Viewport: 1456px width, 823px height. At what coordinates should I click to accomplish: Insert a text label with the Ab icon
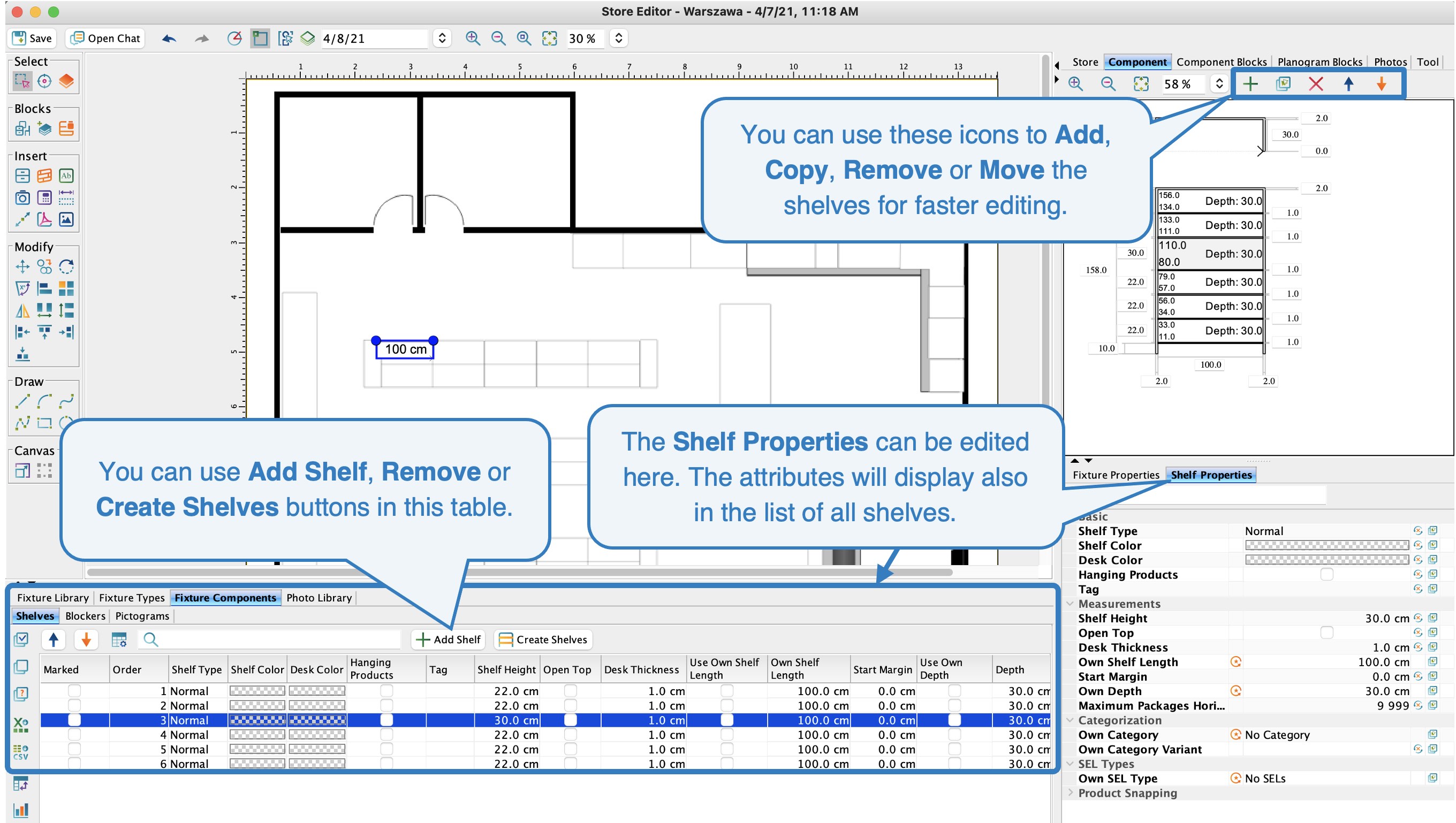[66, 176]
